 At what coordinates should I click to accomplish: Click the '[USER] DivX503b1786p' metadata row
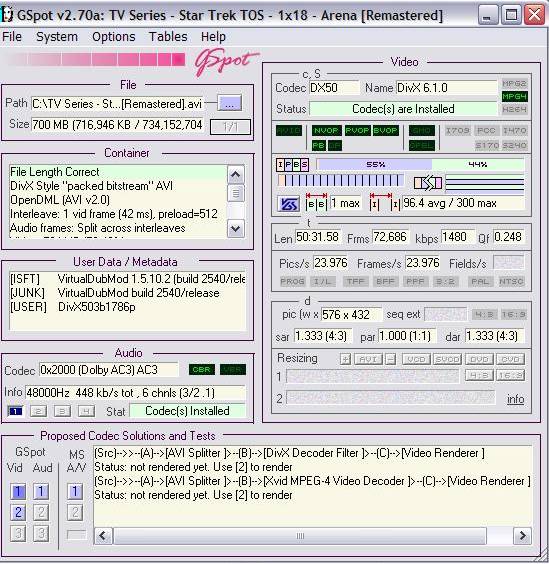(x=127, y=307)
